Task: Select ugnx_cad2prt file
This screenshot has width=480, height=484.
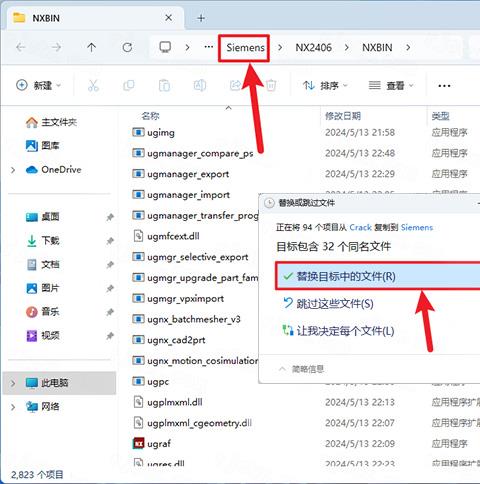Action: (169, 340)
